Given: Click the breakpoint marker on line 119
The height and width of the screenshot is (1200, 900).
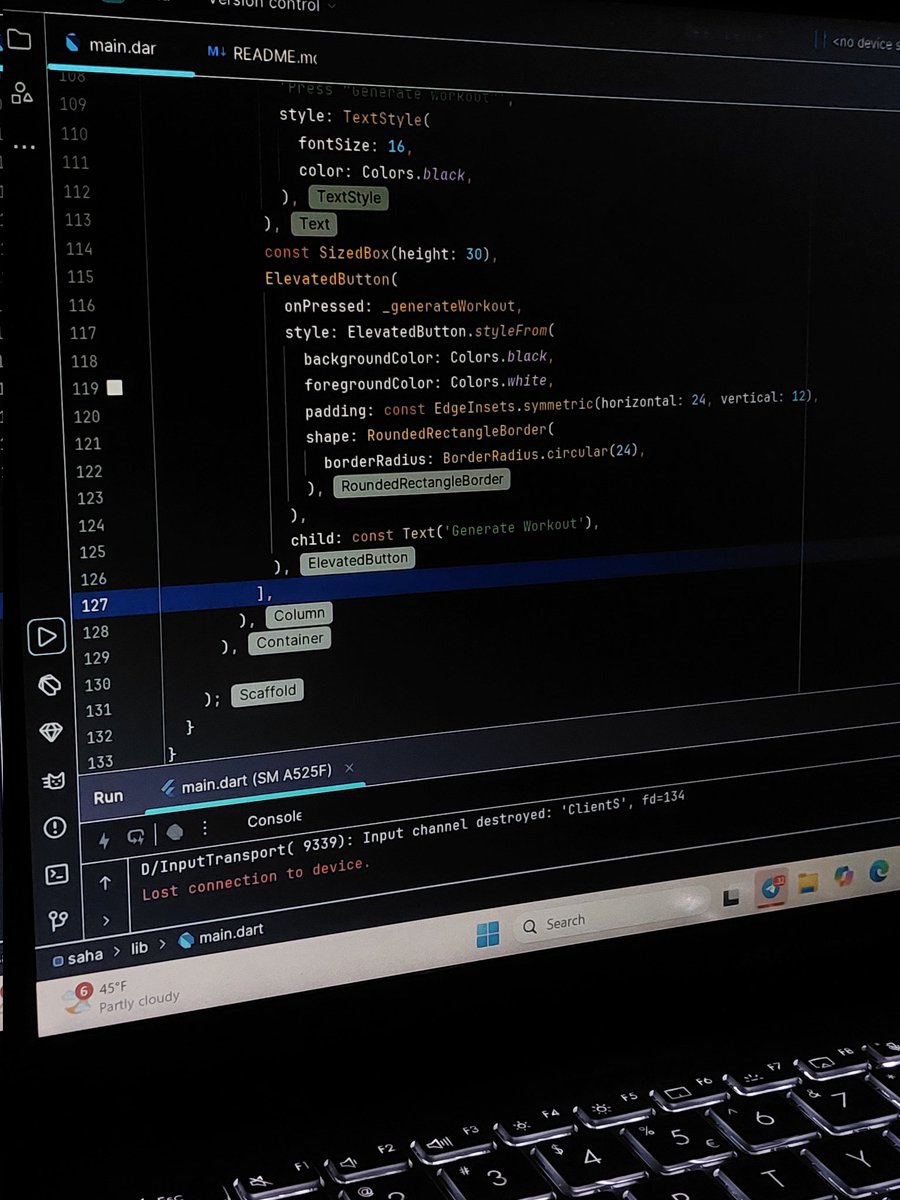Looking at the screenshot, I should tap(115, 388).
